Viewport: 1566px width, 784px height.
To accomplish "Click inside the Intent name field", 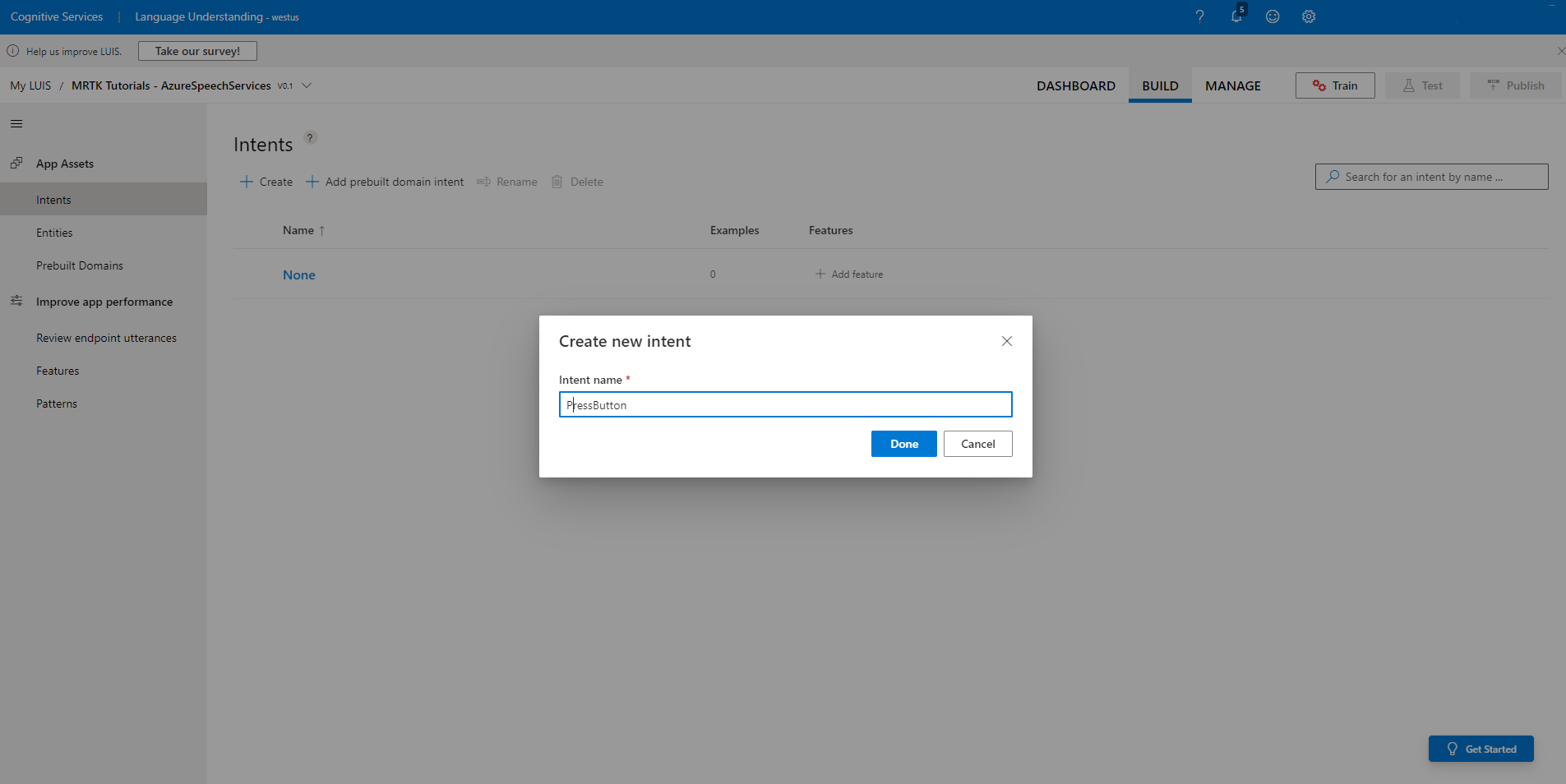I will (x=785, y=404).
